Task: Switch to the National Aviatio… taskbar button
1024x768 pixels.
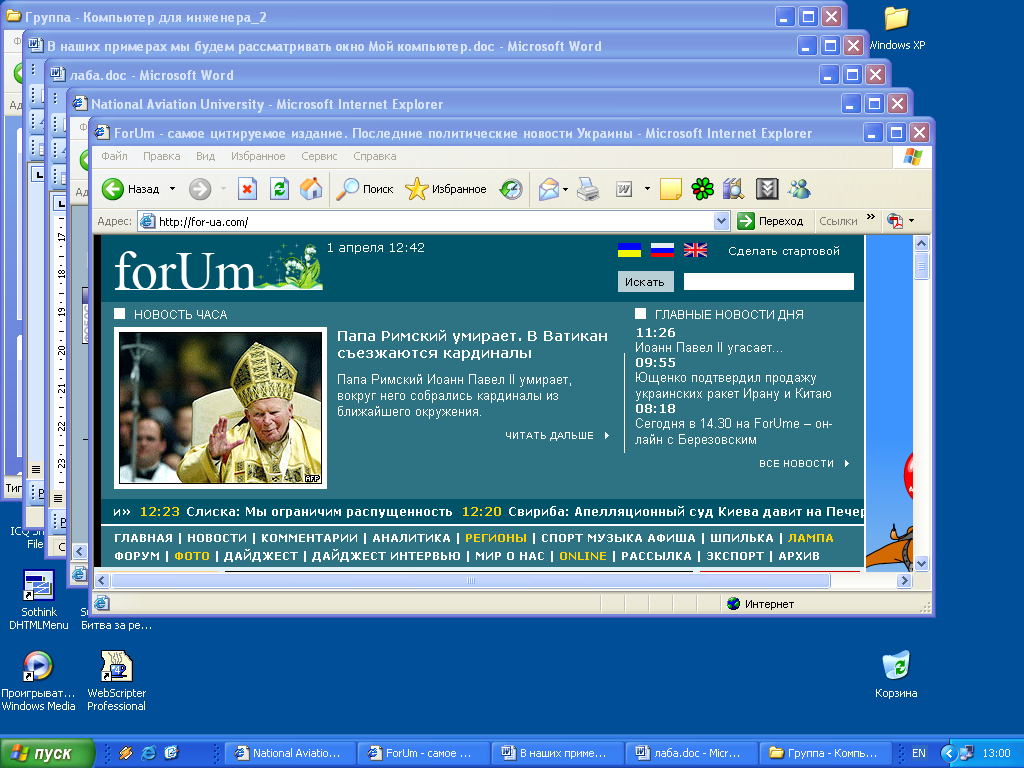Action: click(x=292, y=753)
